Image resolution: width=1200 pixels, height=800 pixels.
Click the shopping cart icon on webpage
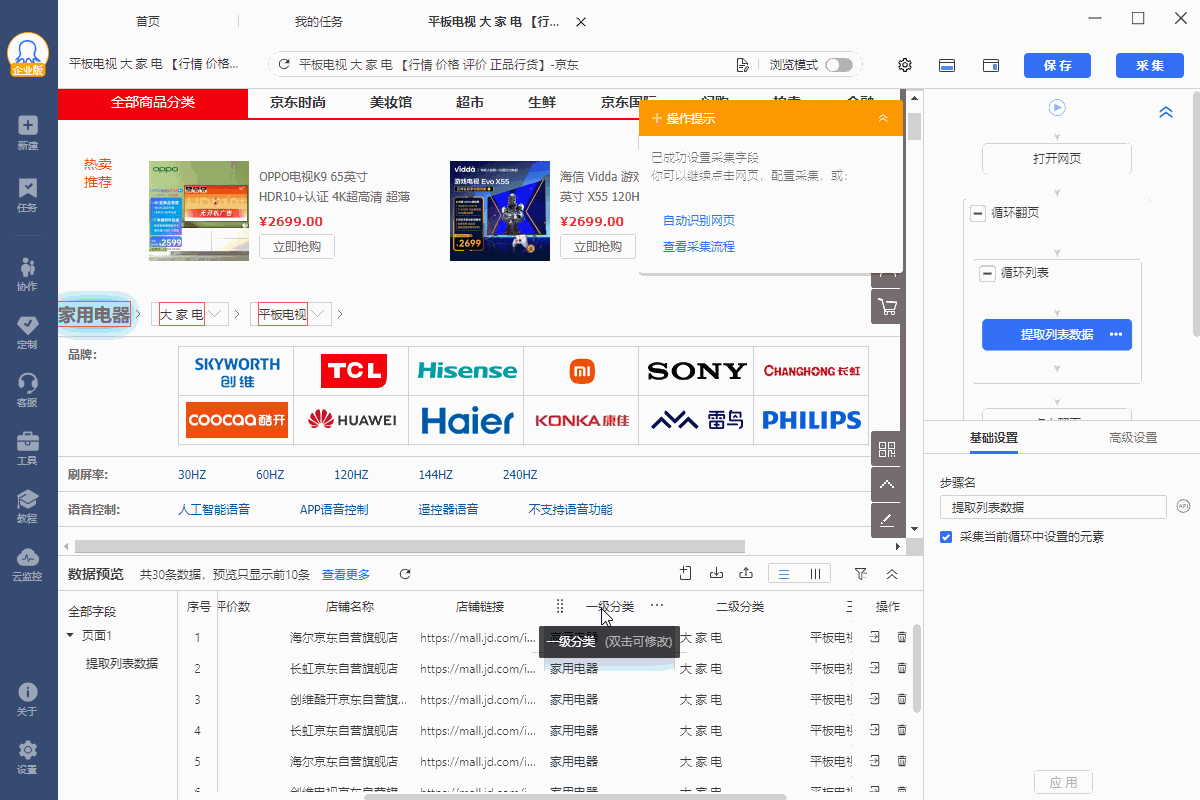click(x=887, y=306)
